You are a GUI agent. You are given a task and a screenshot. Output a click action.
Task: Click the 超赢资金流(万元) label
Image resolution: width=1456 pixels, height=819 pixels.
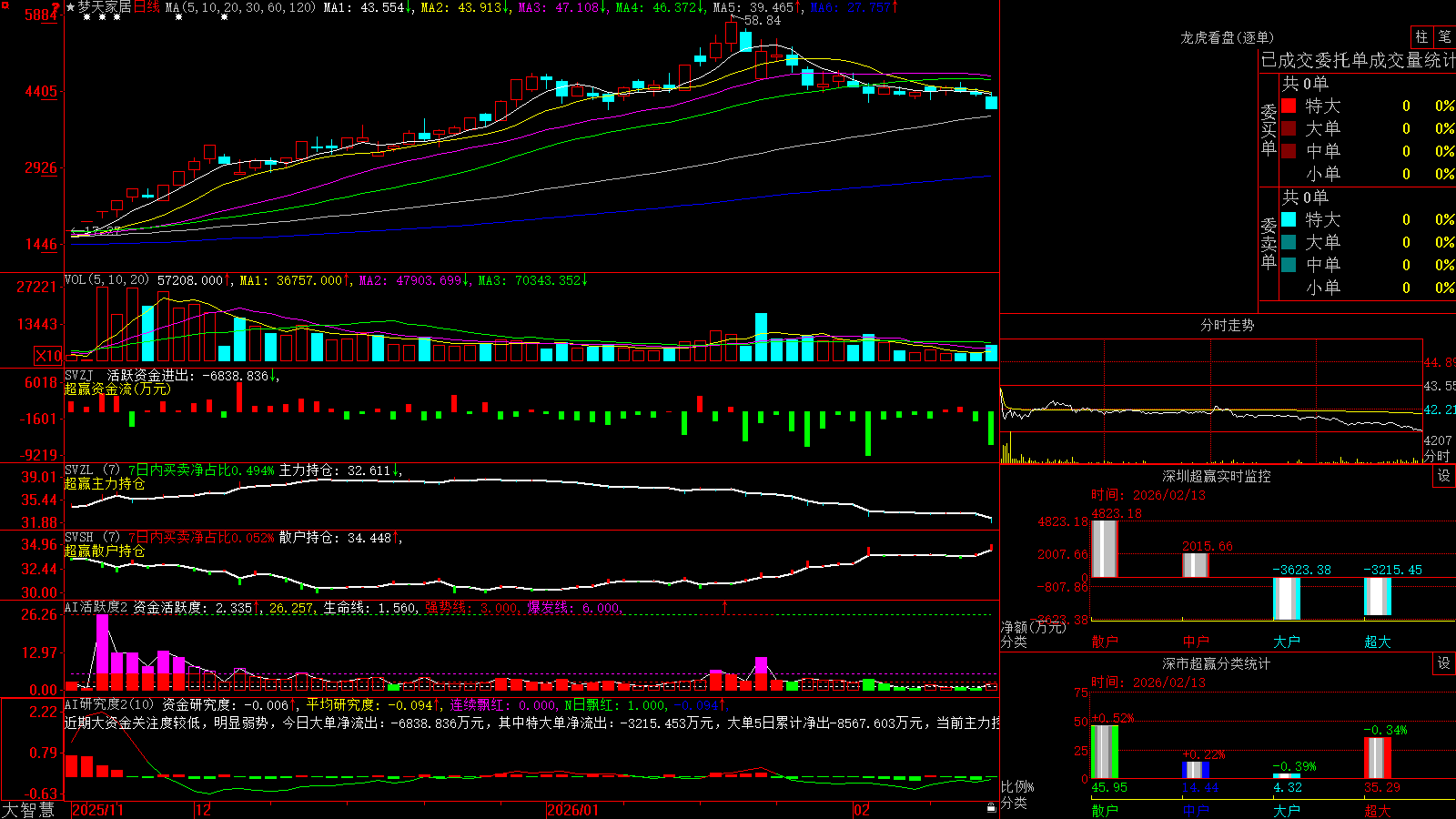coord(117,389)
